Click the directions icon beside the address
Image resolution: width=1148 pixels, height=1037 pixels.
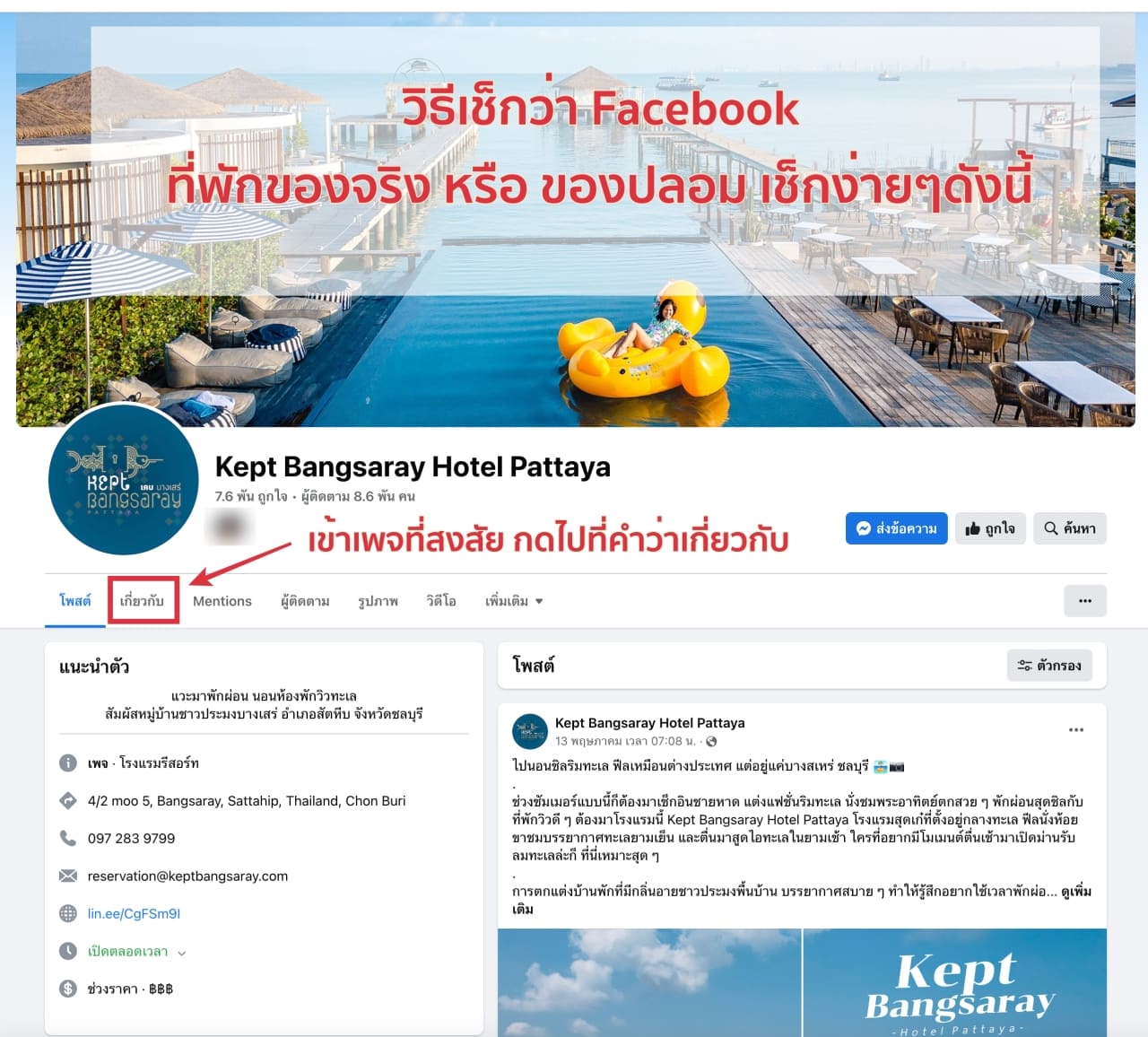[x=68, y=800]
